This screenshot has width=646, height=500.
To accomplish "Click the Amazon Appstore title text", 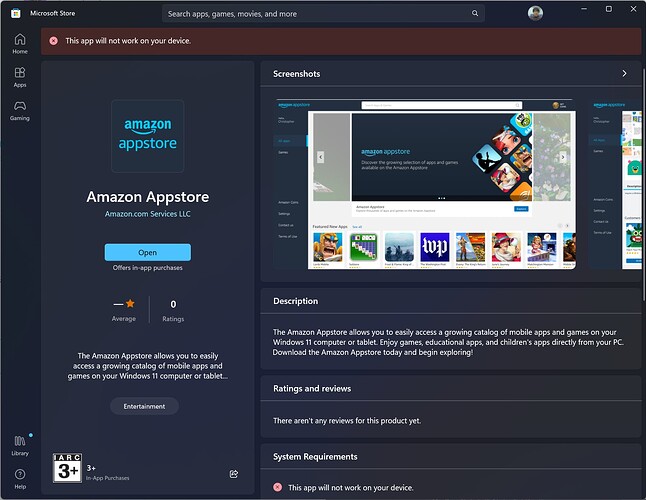I will tap(147, 197).
